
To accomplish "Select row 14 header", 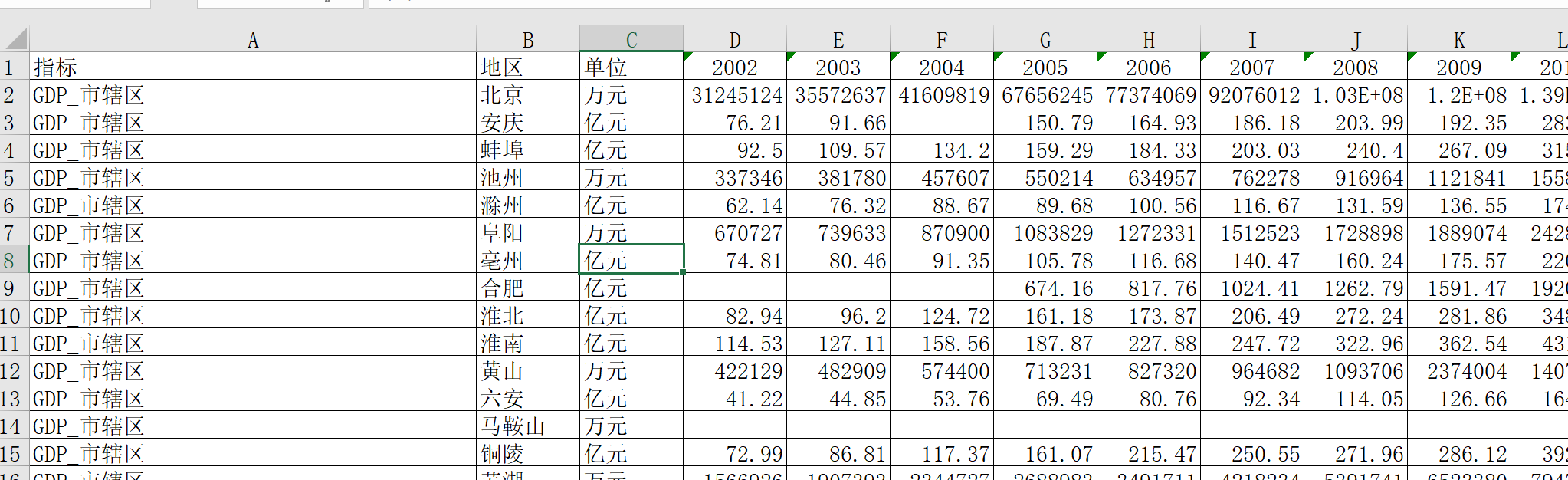I will [x=14, y=426].
